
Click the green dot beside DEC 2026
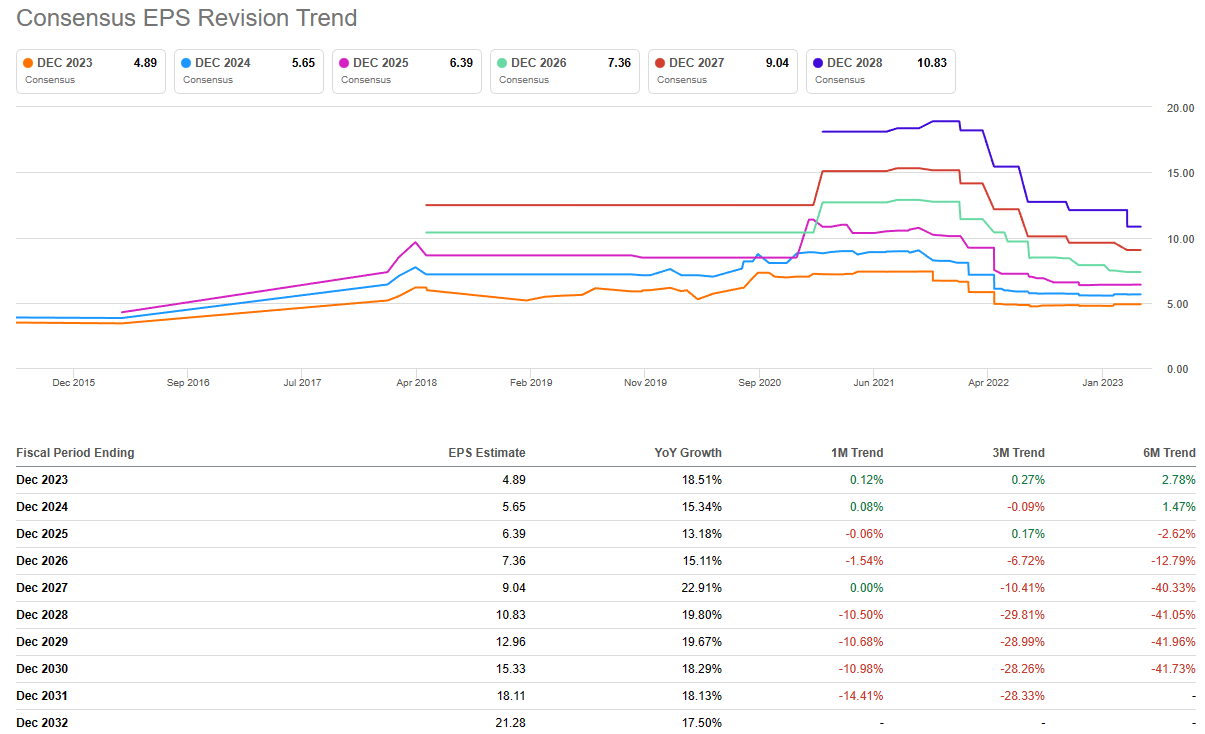(503, 63)
